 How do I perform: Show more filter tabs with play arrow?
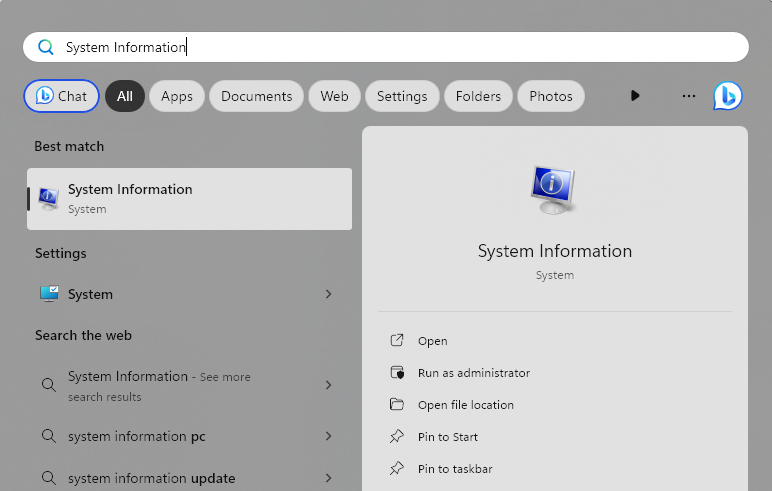click(635, 96)
